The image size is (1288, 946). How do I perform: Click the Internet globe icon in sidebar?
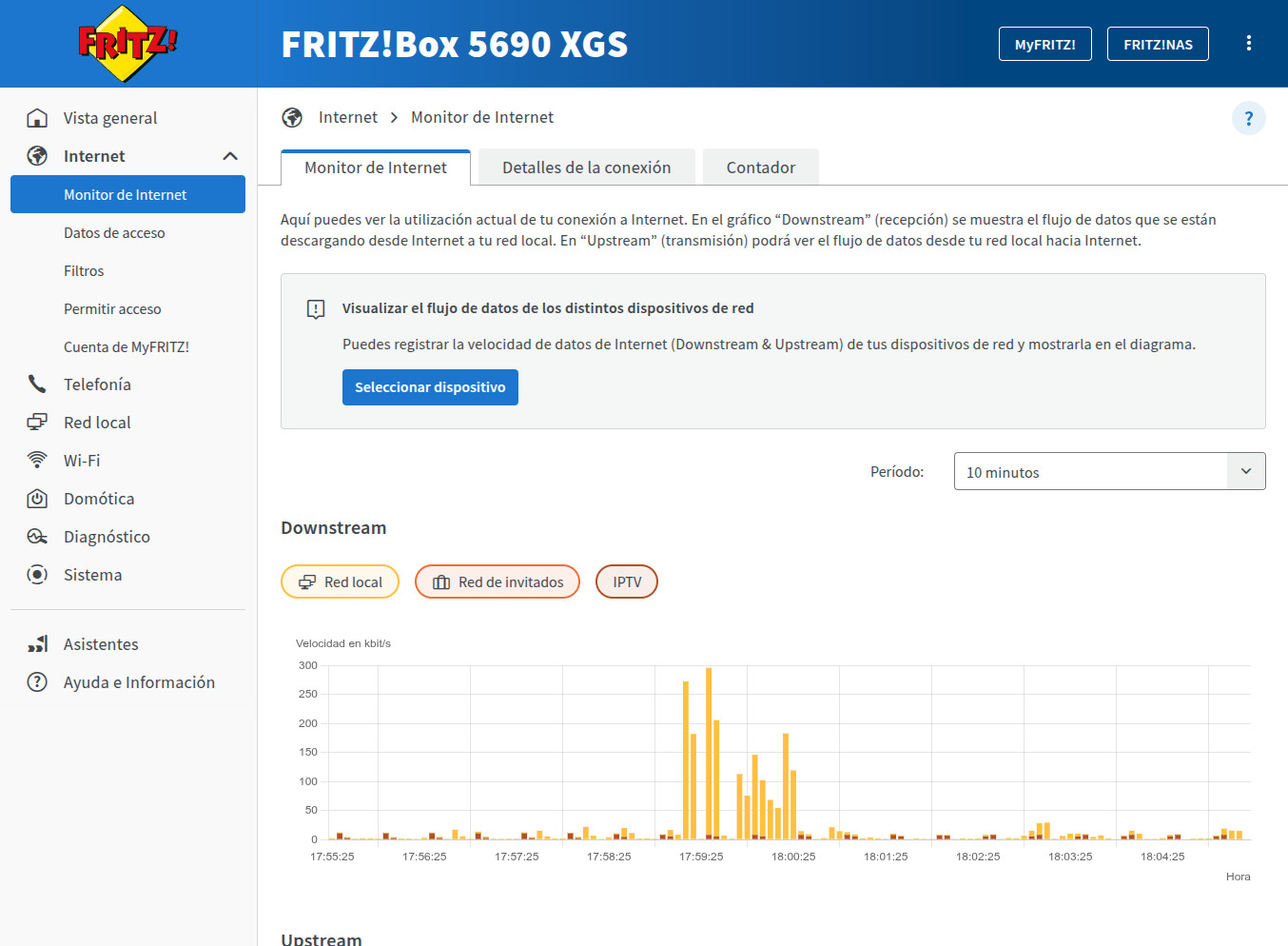[x=37, y=156]
